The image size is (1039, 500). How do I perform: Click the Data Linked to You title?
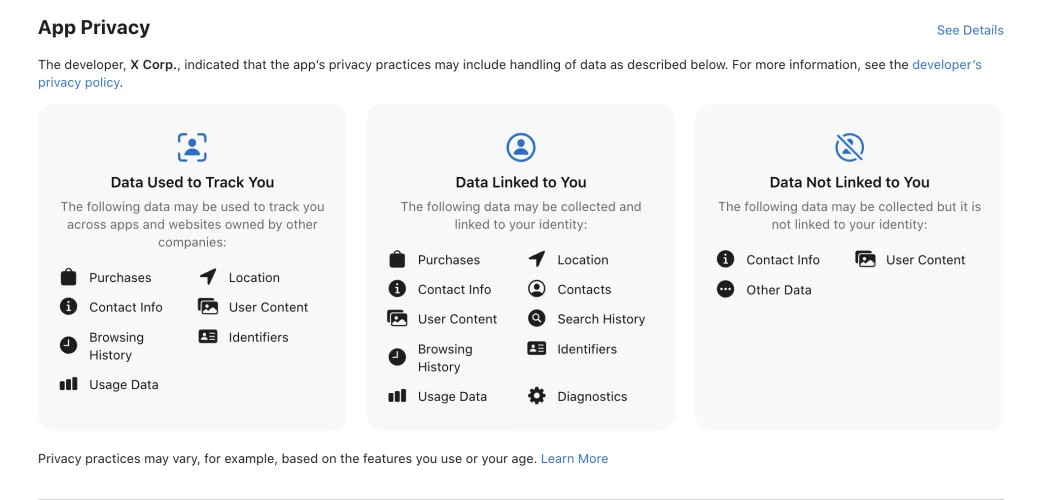click(520, 182)
